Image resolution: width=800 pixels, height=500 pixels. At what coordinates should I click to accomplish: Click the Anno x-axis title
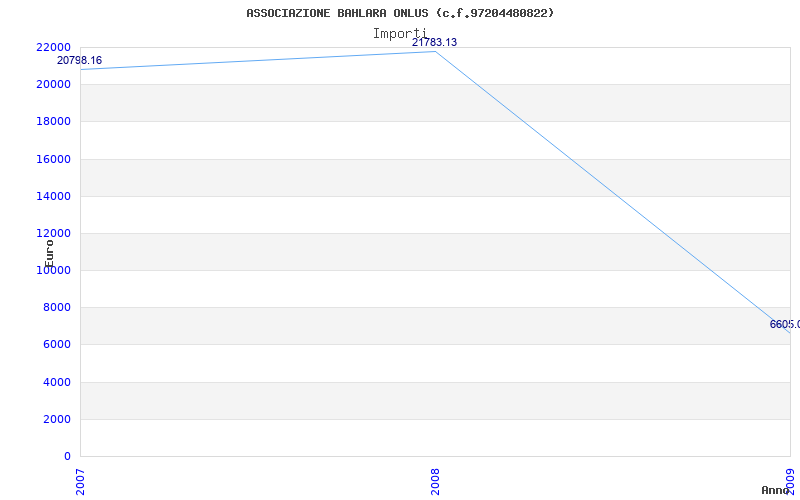pyautogui.click(x=774, y=490)
